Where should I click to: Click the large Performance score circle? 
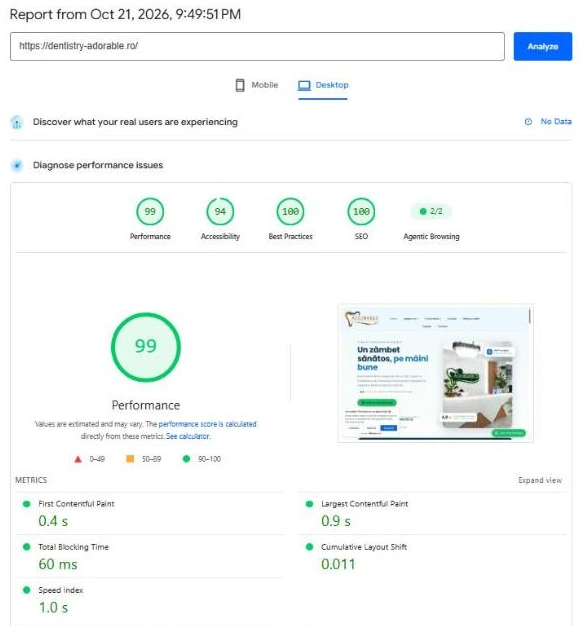tap(146, 347)
